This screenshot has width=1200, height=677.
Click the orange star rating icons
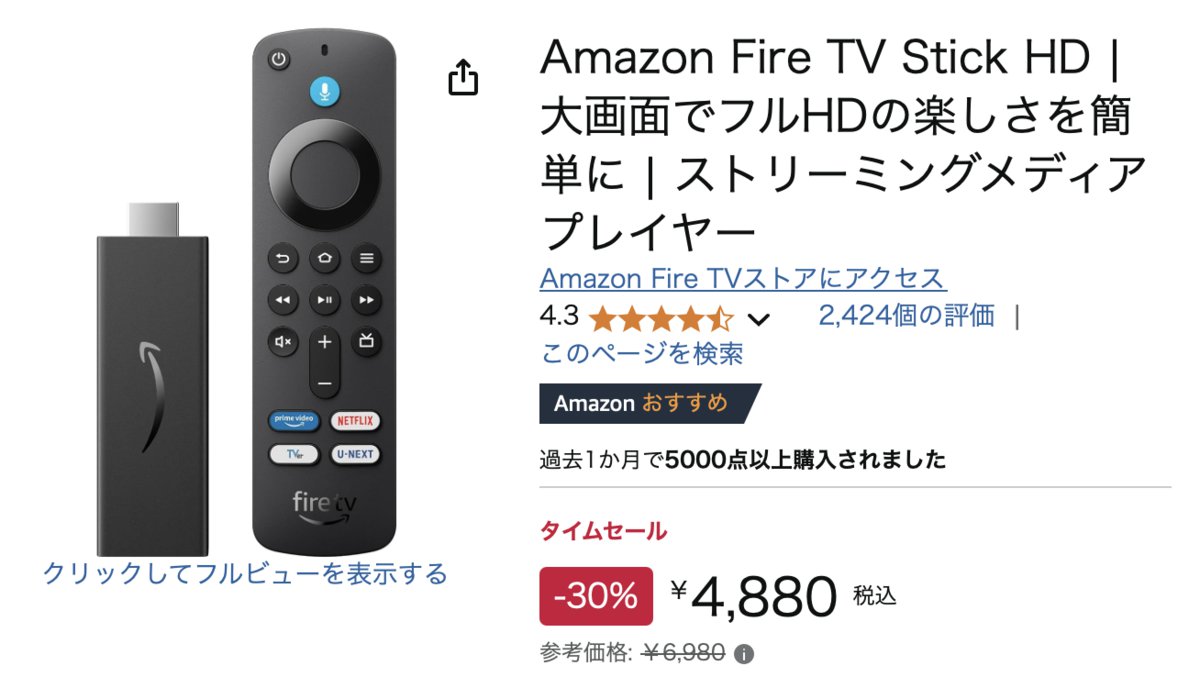click(661, 319)
